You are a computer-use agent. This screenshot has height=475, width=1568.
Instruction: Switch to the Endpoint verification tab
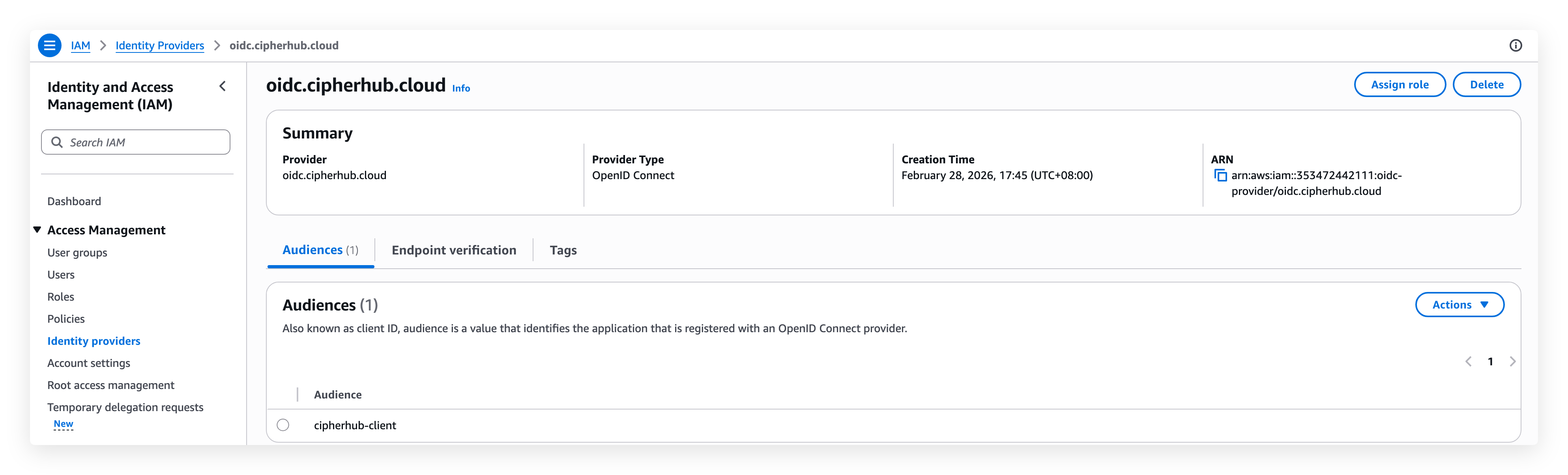click(453, 250)
